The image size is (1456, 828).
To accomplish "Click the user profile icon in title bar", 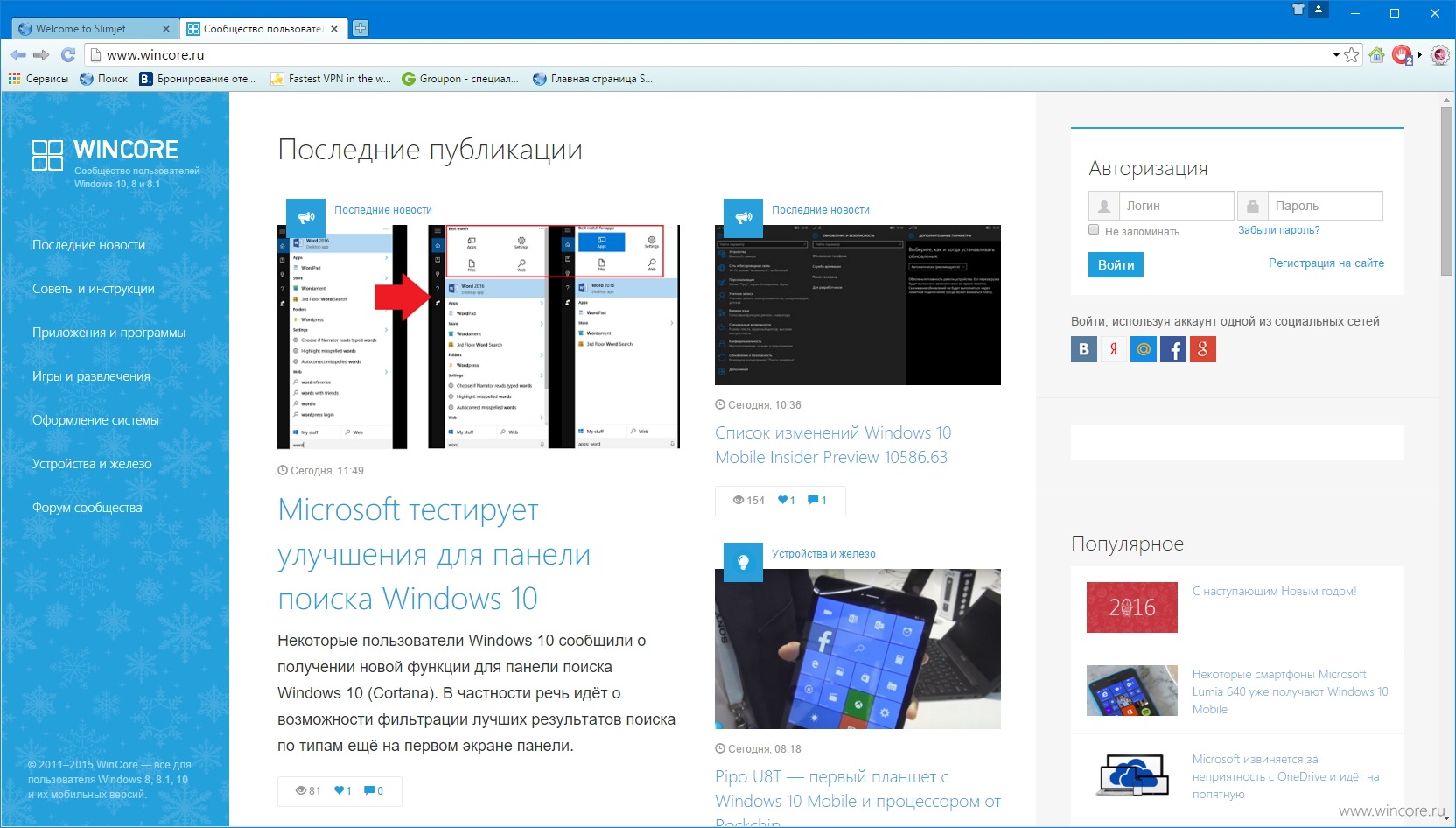I will pyautogui.click(x=1319, y=10).
